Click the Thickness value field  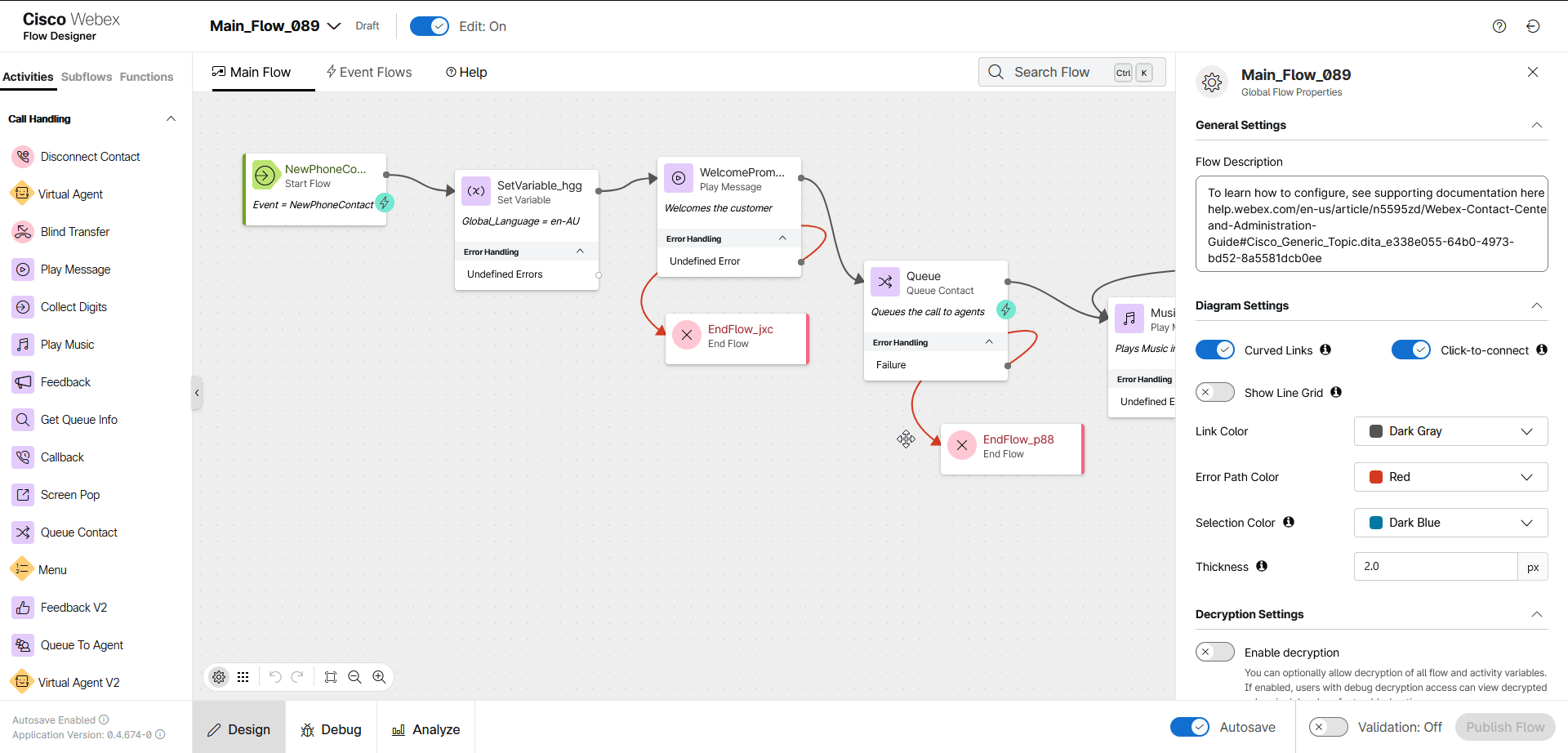(x=1436, y=566)
